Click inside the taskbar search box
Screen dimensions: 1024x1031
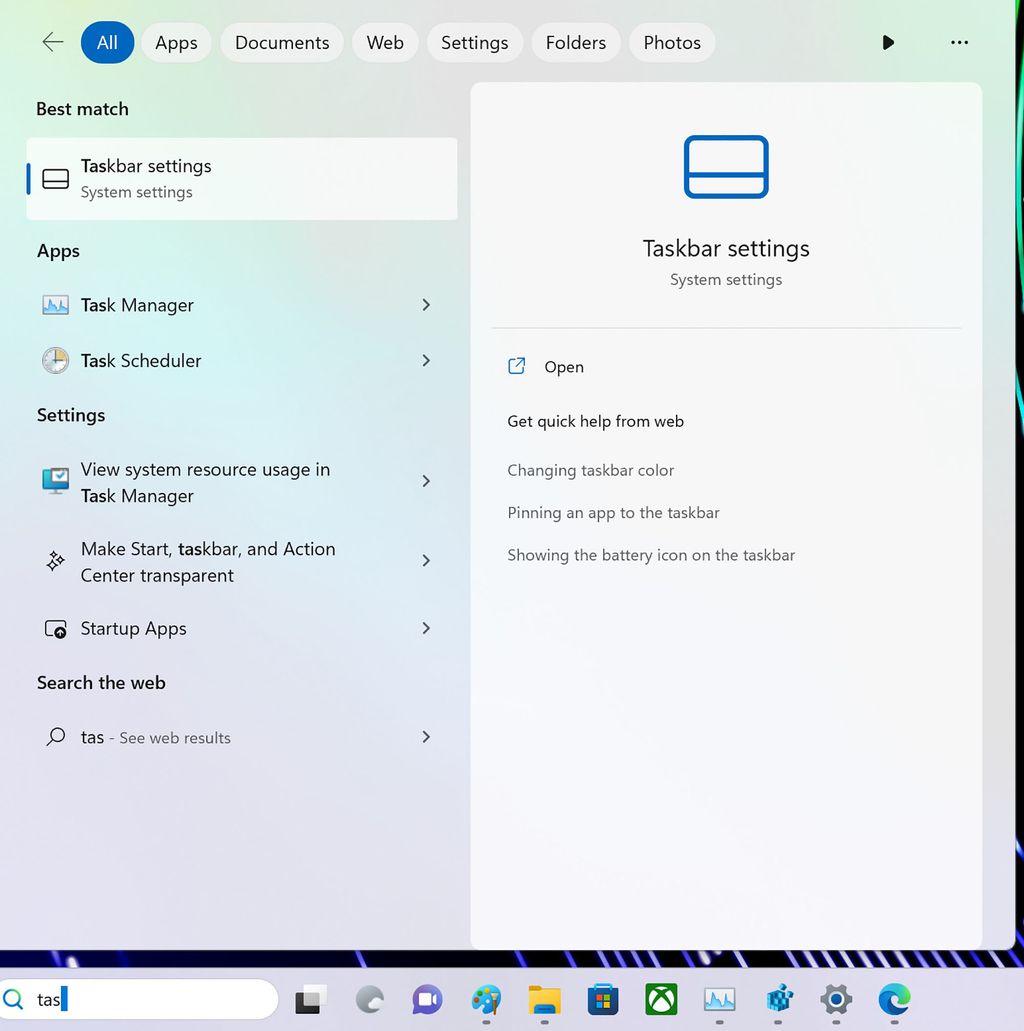140,999
